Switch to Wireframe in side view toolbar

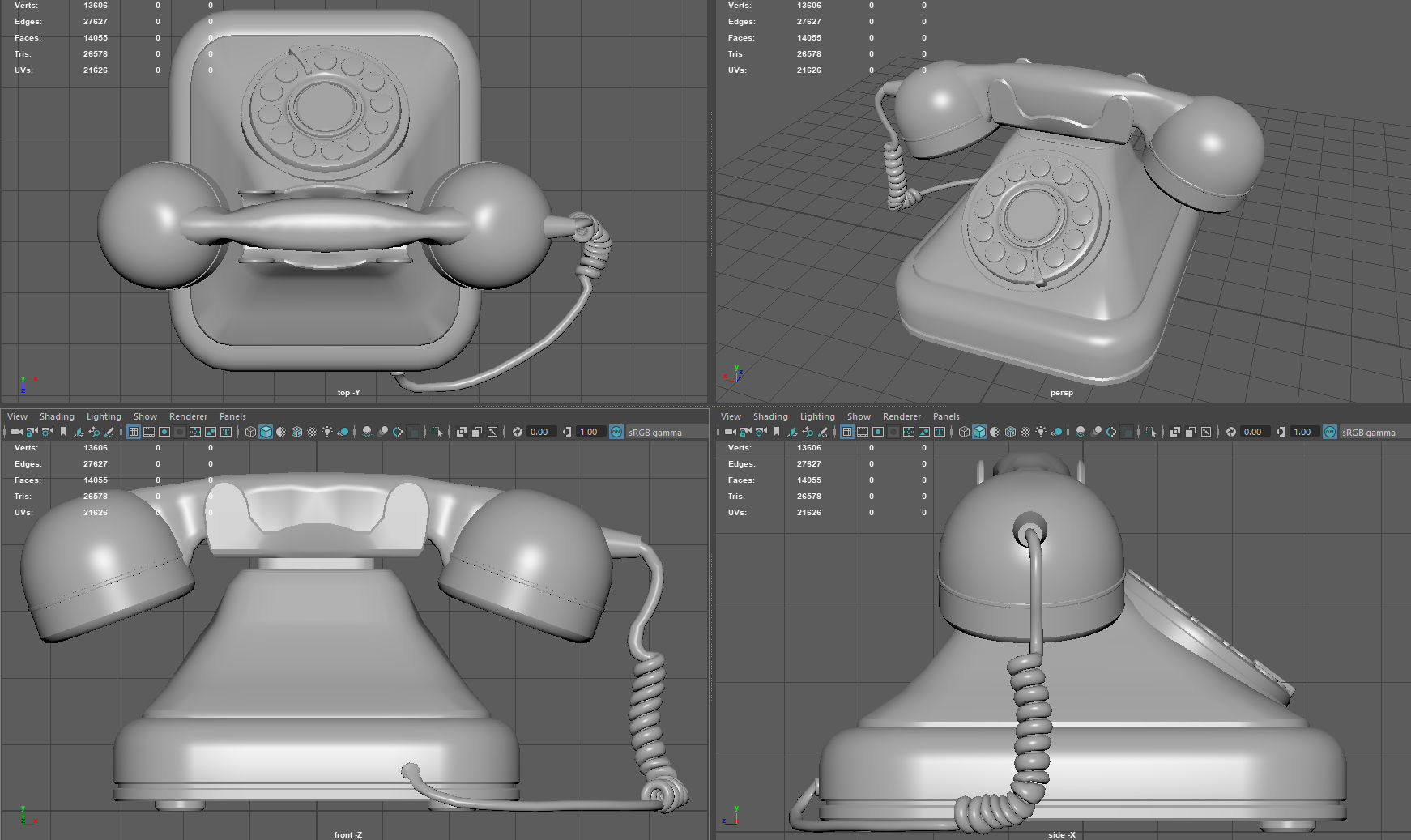tap(964, 432)
